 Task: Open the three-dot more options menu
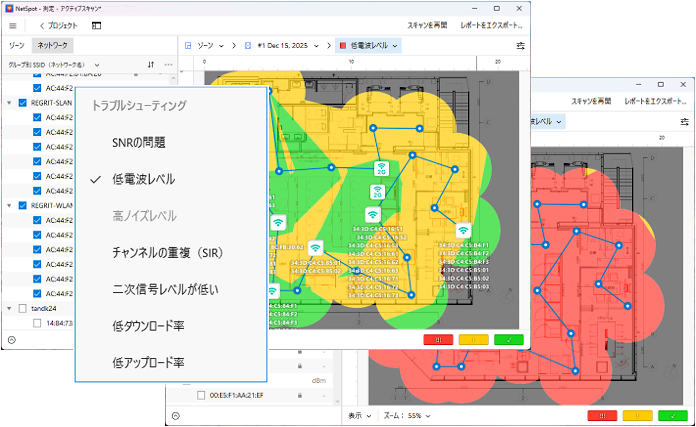pyautogui.click(x=168, y=64)
